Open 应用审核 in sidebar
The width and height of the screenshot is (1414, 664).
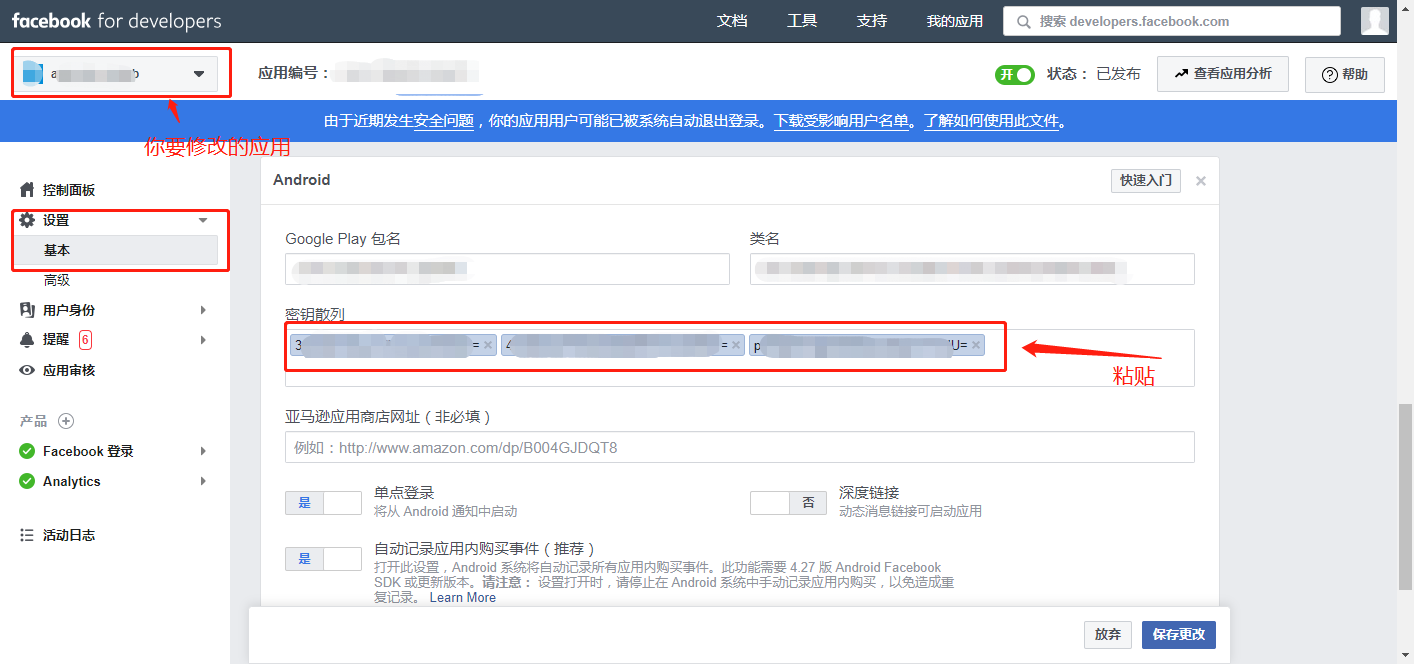coord(69,370)
